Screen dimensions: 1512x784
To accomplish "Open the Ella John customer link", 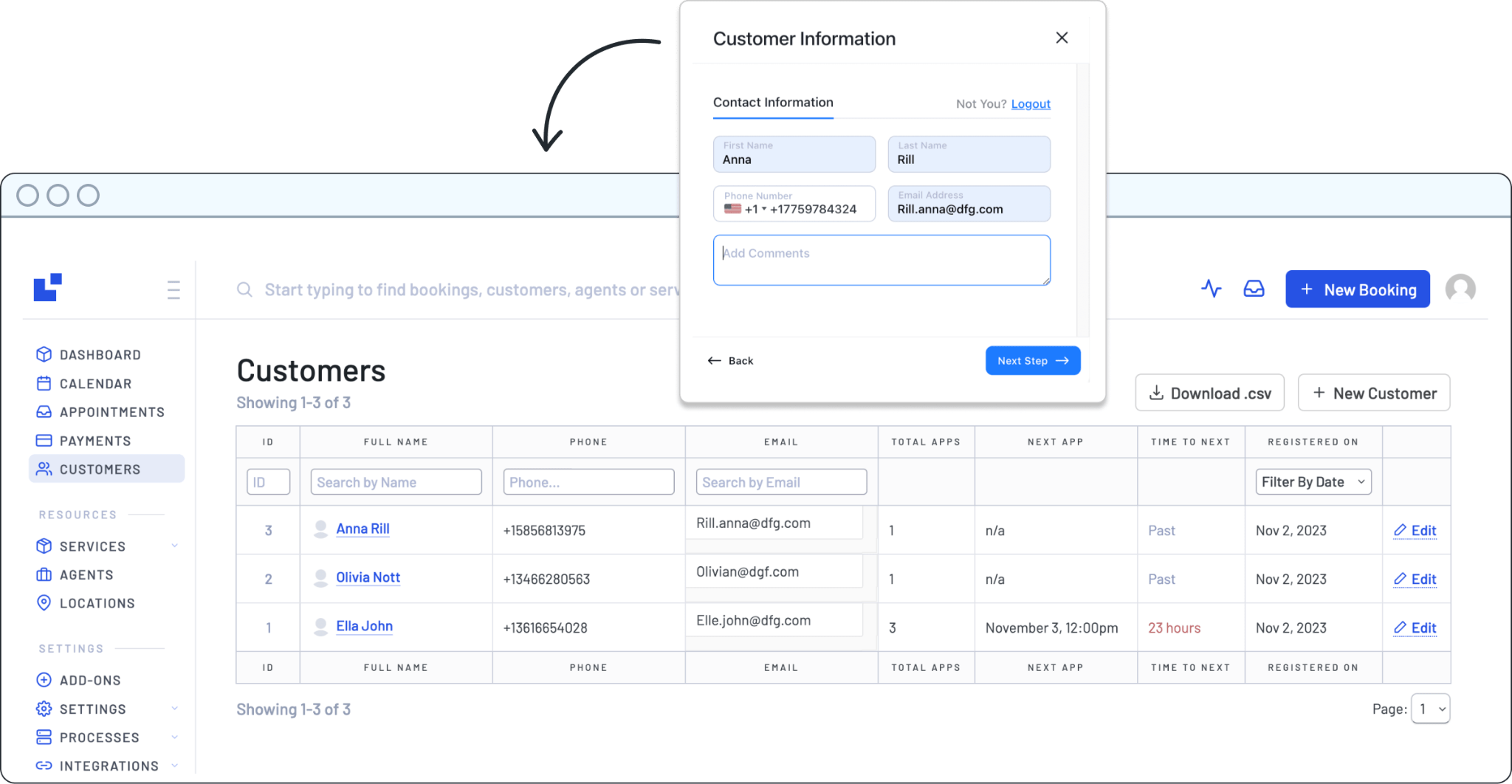I will pyautogui.click(x=364, y=626).
